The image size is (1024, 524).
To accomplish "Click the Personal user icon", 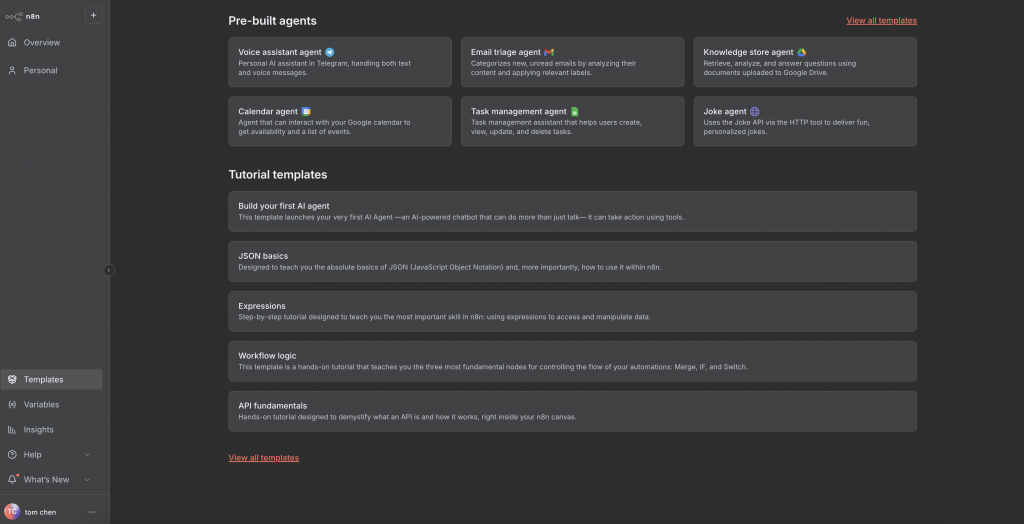I will (12, 71).
